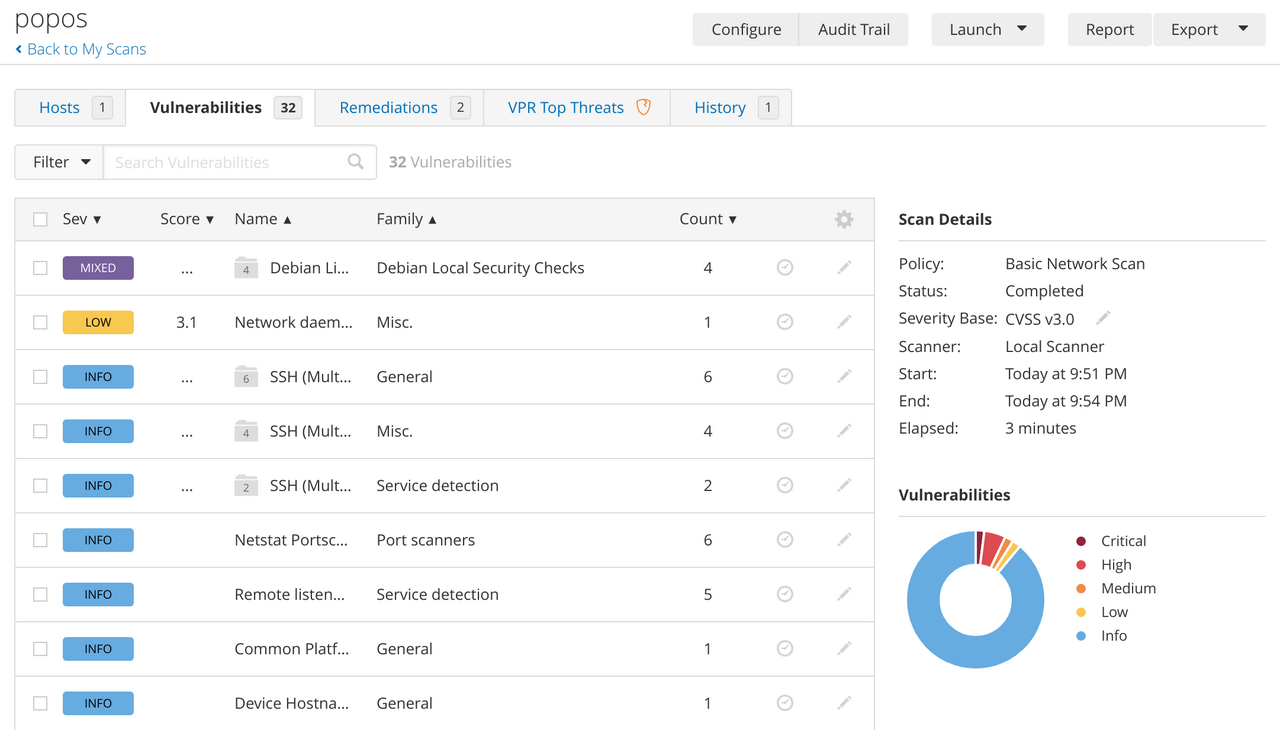This screenshot has width=1280, height=730.
Task: Click the blue Info segment of donut chart
Action: tap(930, 640)
